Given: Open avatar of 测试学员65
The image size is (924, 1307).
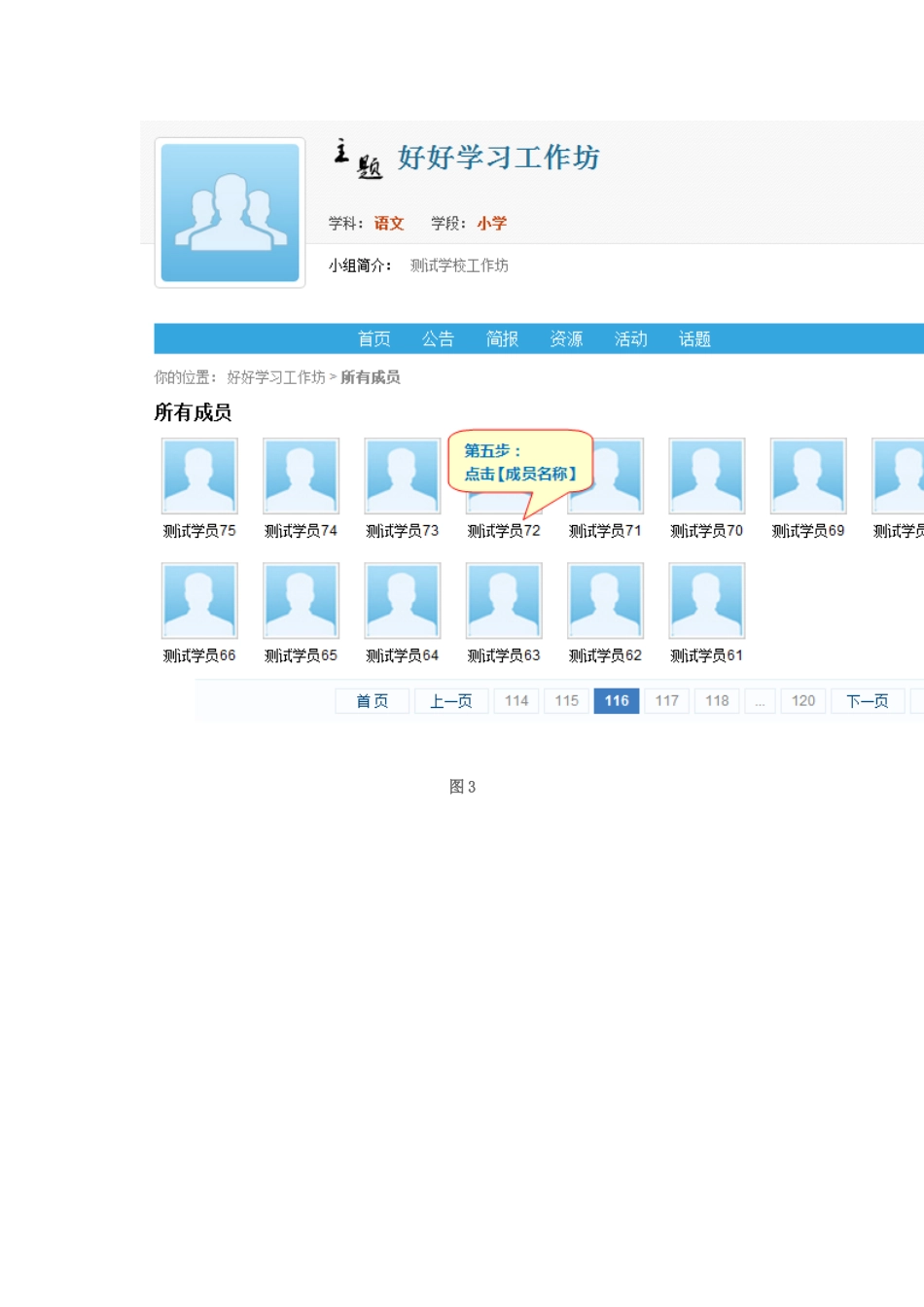Looking at the screenshot, I should coord(302,600).
